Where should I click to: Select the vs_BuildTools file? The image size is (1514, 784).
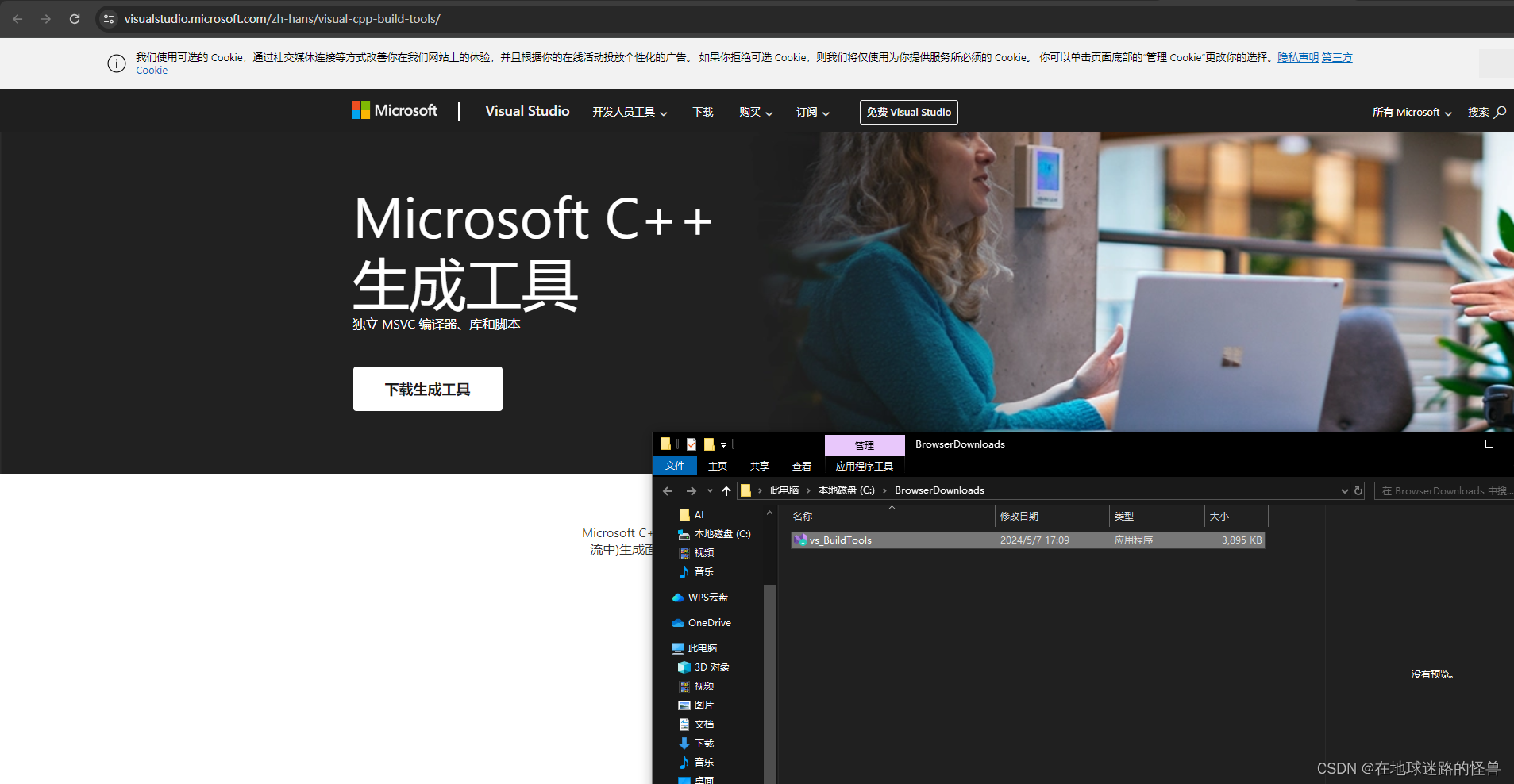coord(1027,540)
